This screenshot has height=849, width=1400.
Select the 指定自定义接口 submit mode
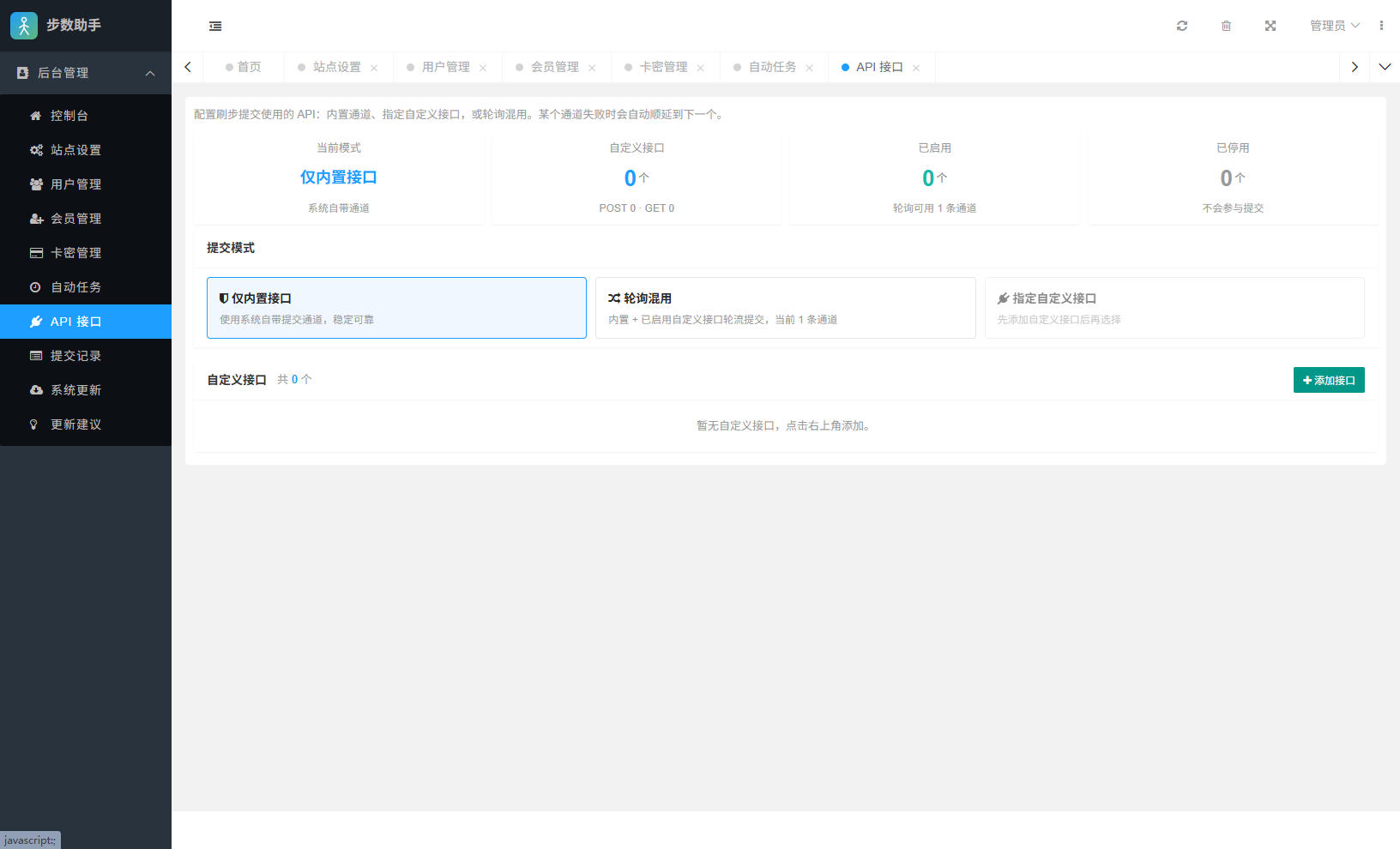(x=1174, y=308)
